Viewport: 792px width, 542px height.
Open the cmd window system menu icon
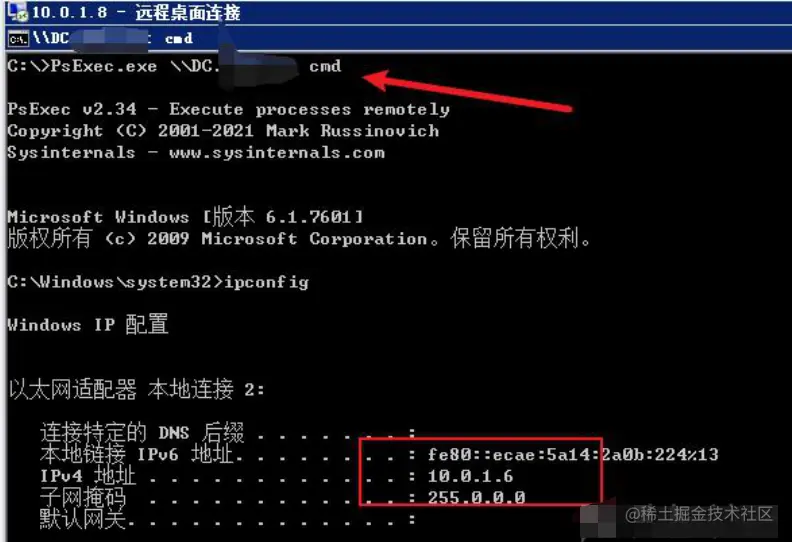tap(18, 38)
